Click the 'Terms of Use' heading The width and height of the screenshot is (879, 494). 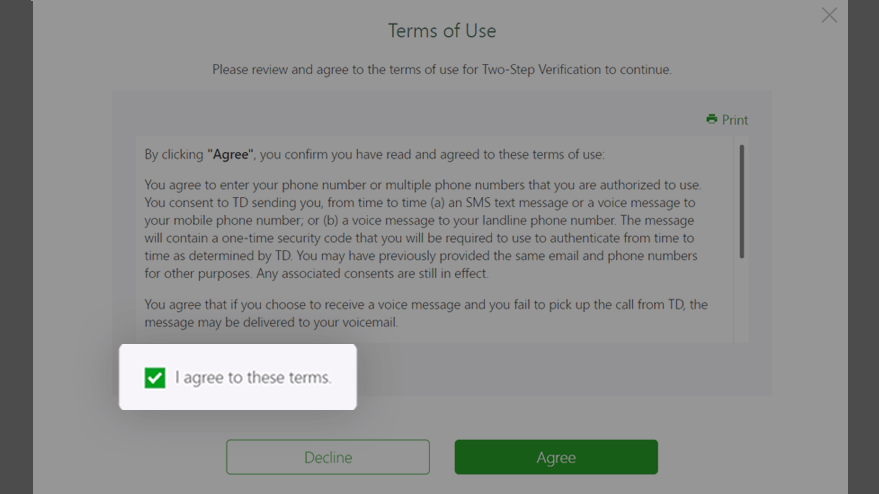pos(442,31)
